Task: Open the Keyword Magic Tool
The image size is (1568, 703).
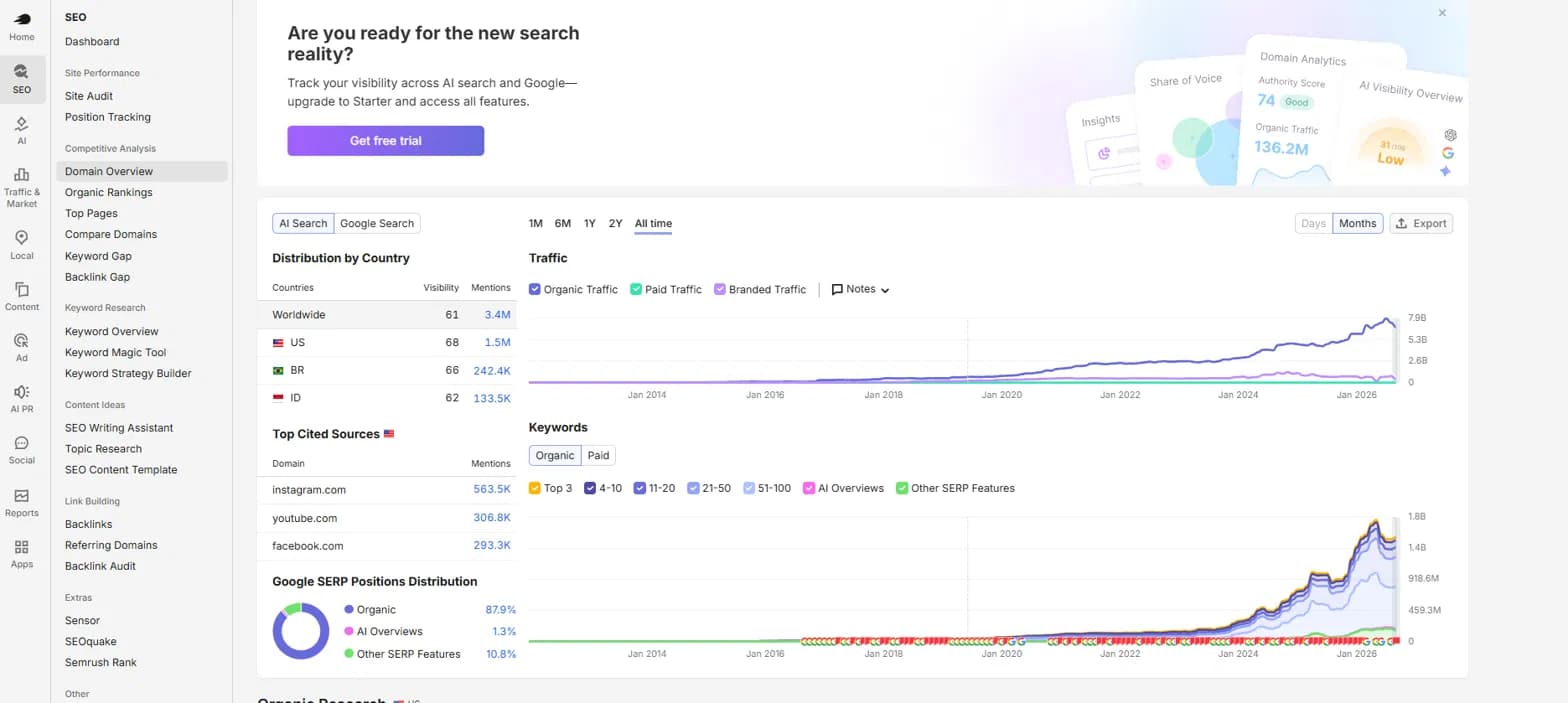Action: tap(116, 352)
